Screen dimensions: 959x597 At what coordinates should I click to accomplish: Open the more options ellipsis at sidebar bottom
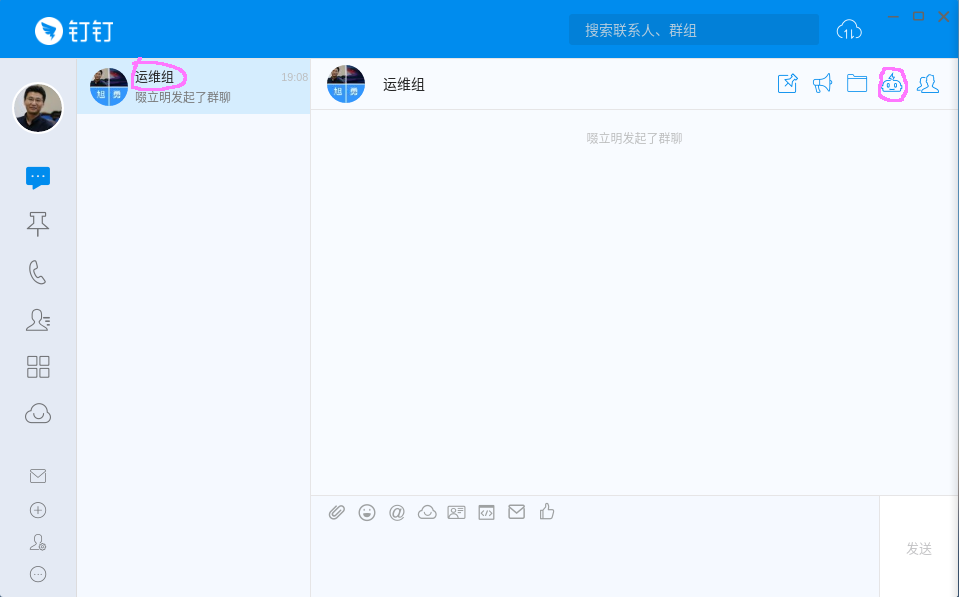tap(38, 574)
